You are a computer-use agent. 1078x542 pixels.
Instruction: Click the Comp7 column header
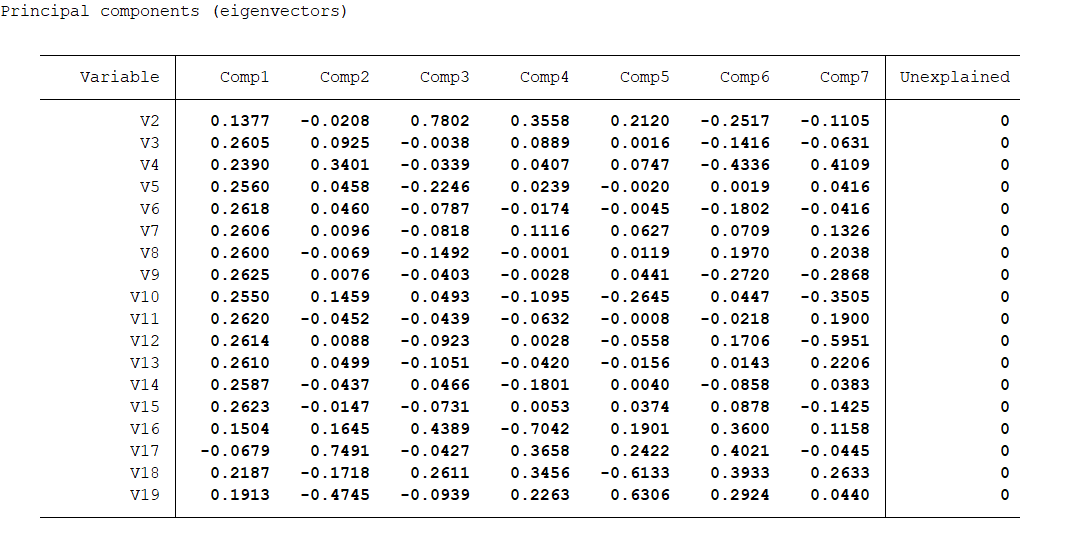pos(844,77)
